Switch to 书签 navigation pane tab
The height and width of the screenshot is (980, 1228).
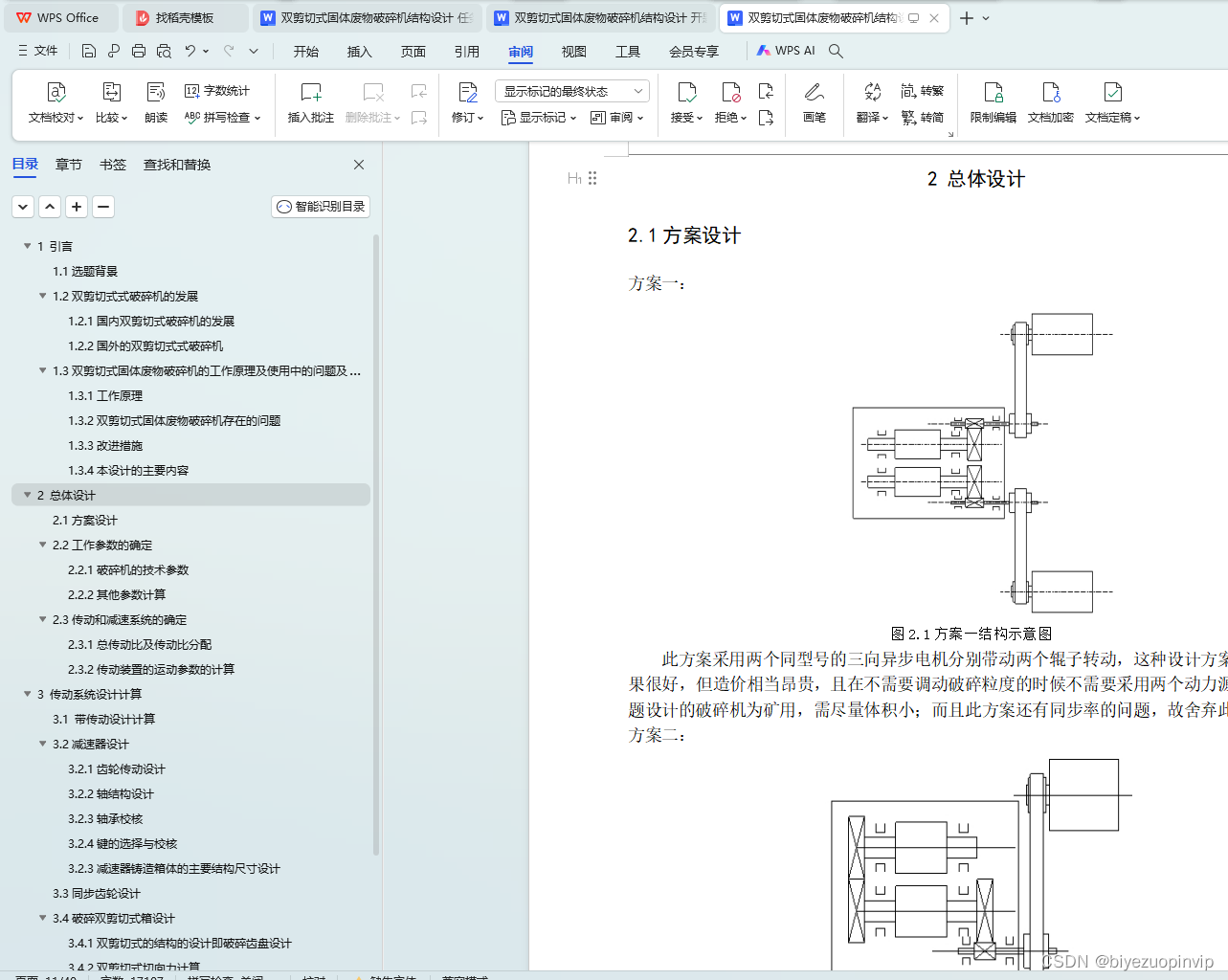113,165
